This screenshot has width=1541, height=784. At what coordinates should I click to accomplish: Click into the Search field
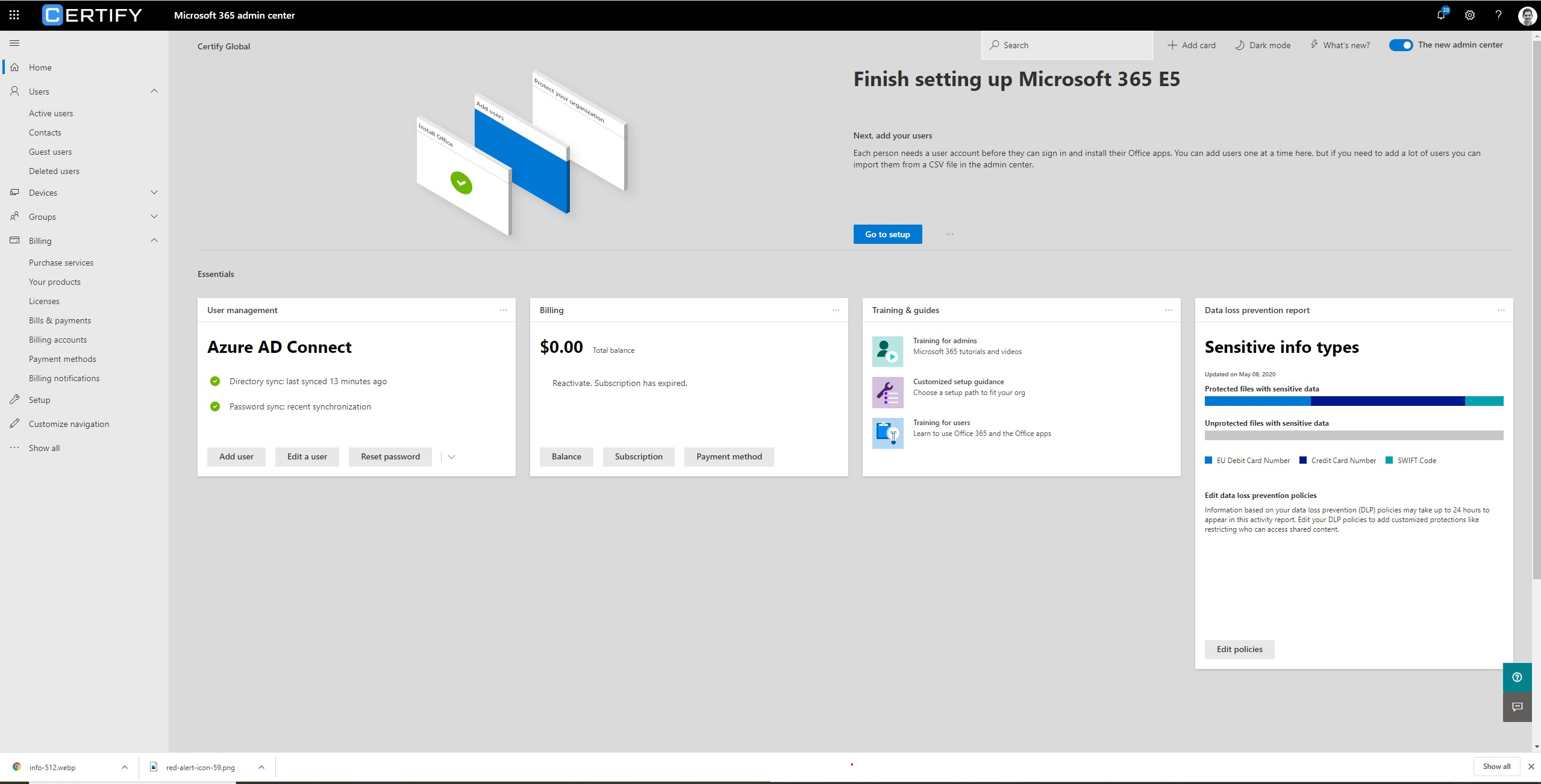pyautogui.click(x=1067, y=45)
